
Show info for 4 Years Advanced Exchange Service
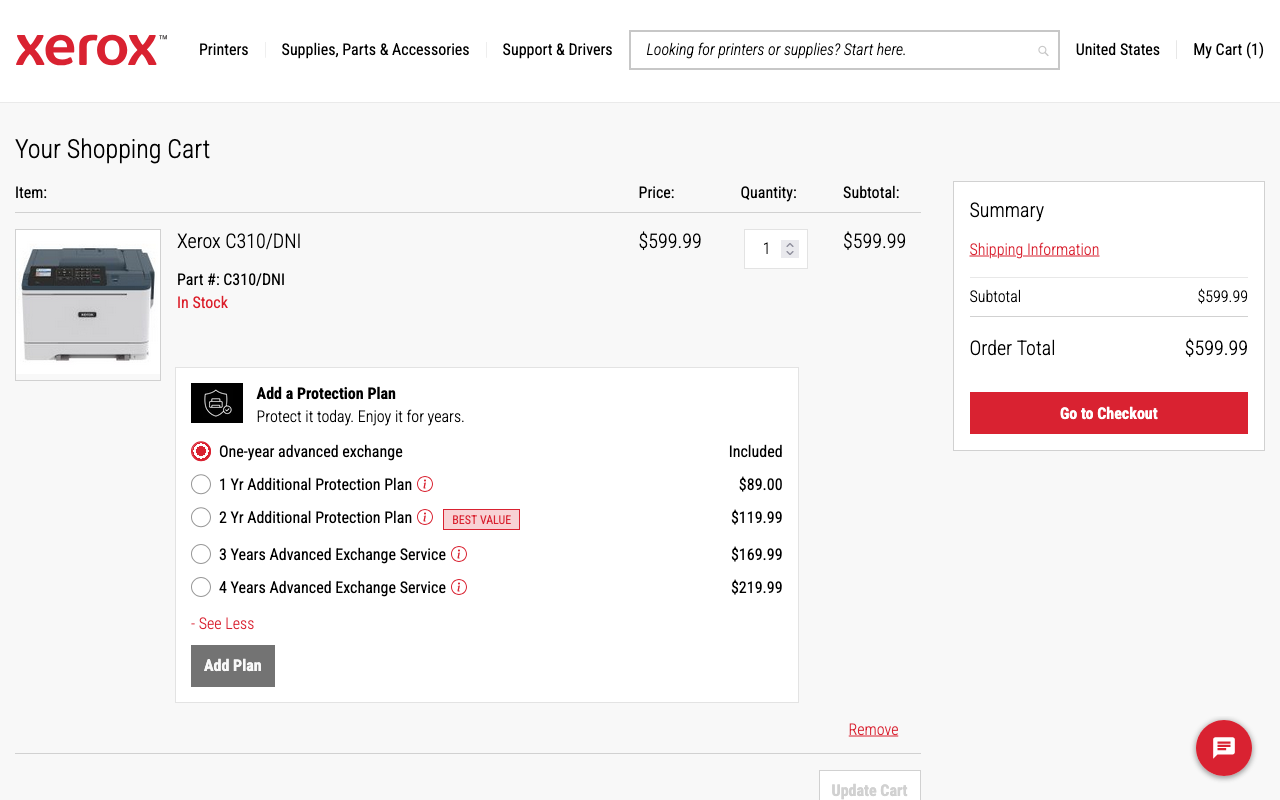coord(459,587)
